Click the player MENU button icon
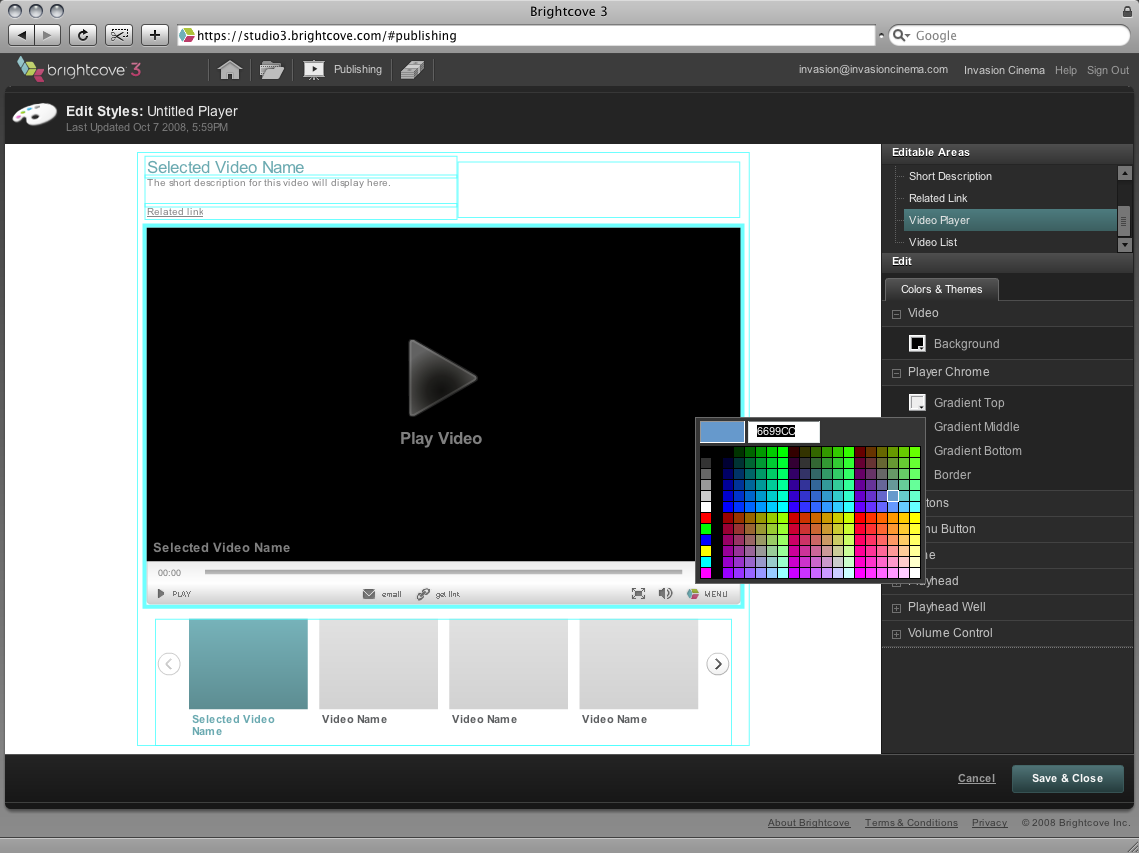The image size is (1139, 853). [x=693, y=594]
